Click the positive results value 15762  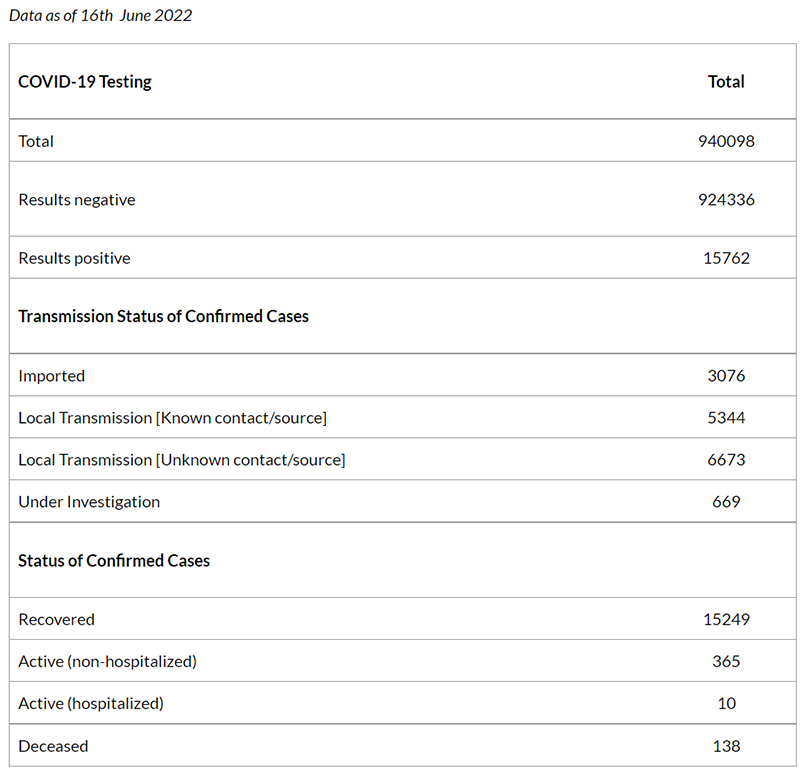coord(726,258)
